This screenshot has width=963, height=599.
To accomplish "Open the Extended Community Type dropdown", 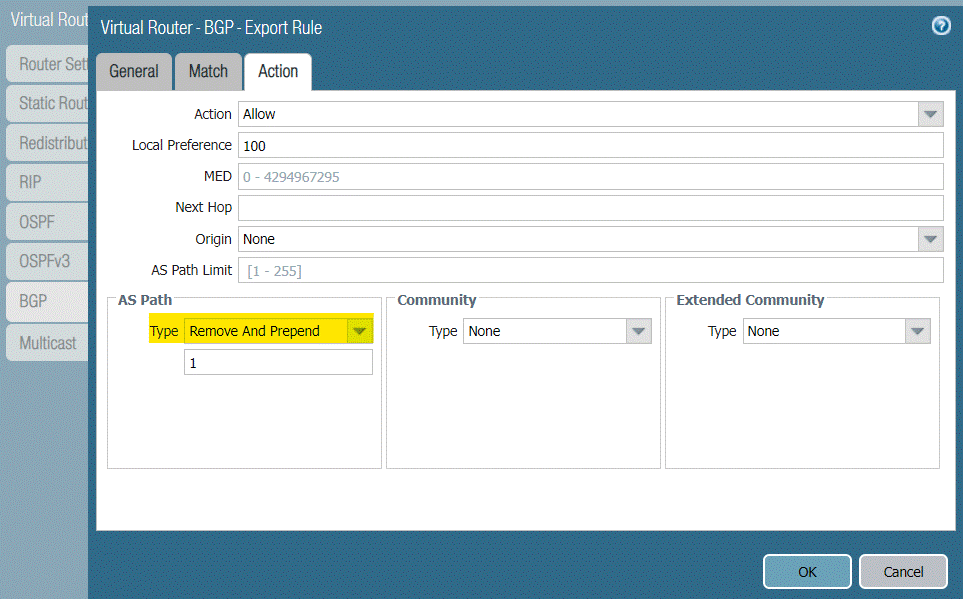I will point(917,330).
